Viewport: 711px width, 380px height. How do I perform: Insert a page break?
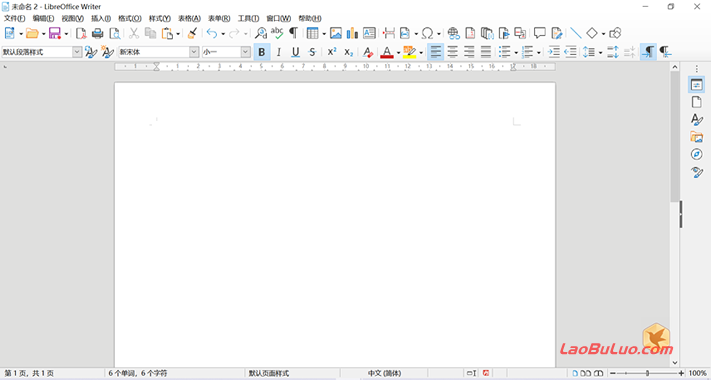pos(389,33)
